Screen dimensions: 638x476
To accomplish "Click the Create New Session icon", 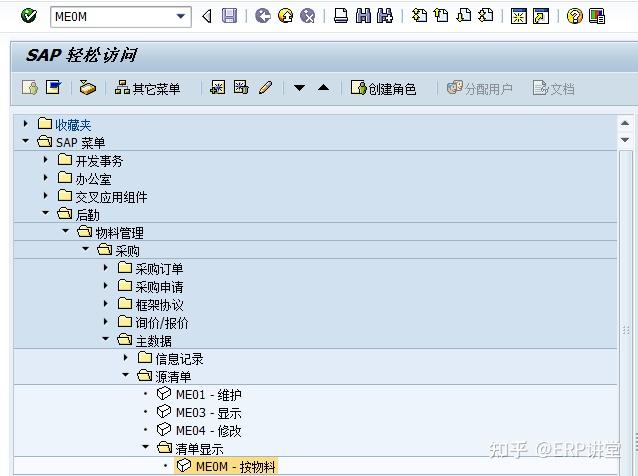I will click(x=519, y=16).
